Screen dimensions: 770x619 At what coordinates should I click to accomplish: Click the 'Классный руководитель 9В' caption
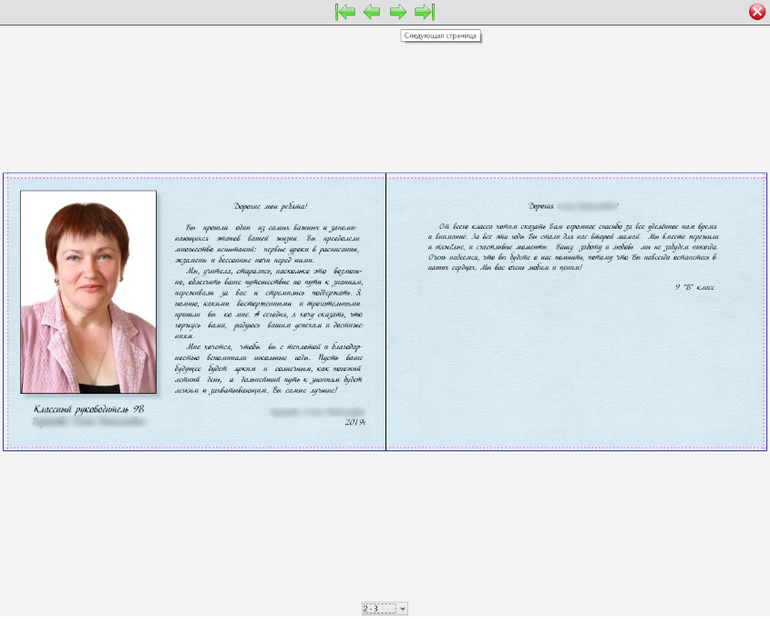tap(89, 409)
